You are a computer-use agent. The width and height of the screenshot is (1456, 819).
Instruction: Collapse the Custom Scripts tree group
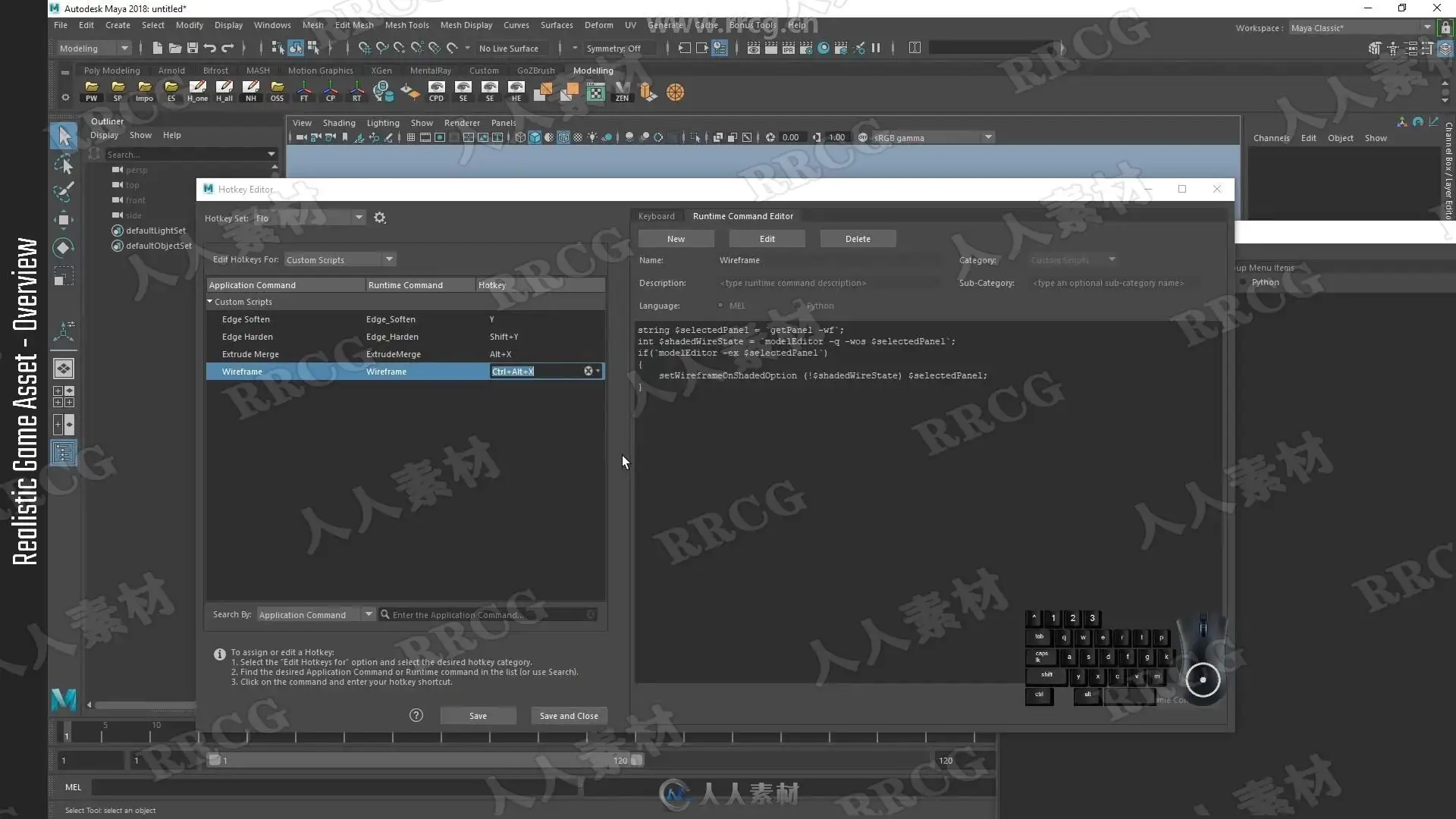click(x=210, y=302)
